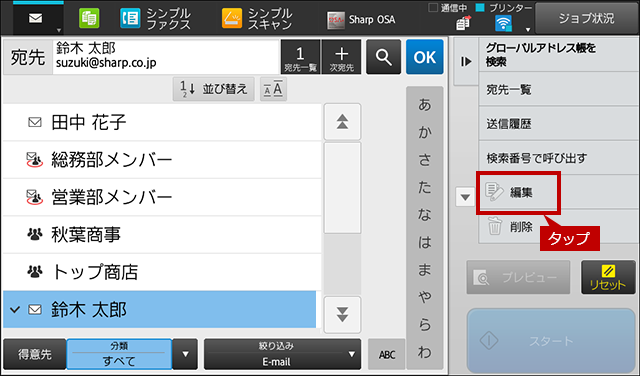Screen dimensions: 640x376
Task: Select トップ商店 entry
Action: (x=162, y=272)
